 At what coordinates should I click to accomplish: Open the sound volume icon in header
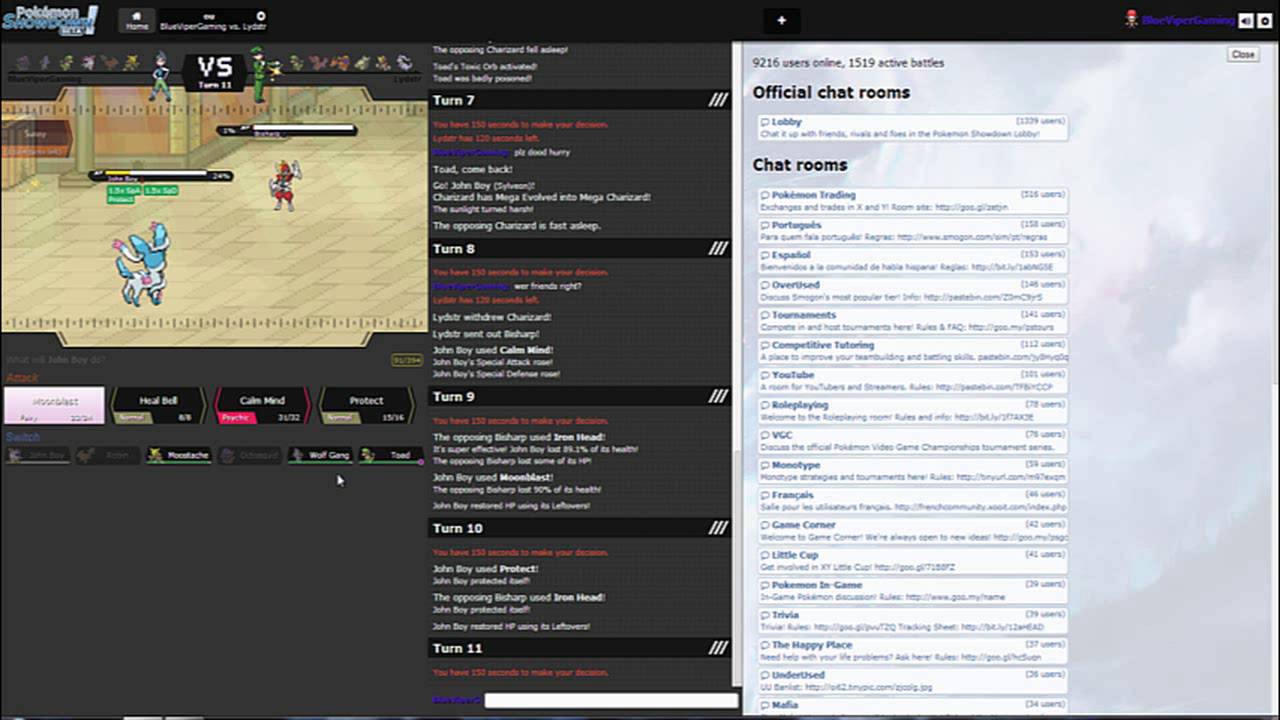click(1245, 20)
